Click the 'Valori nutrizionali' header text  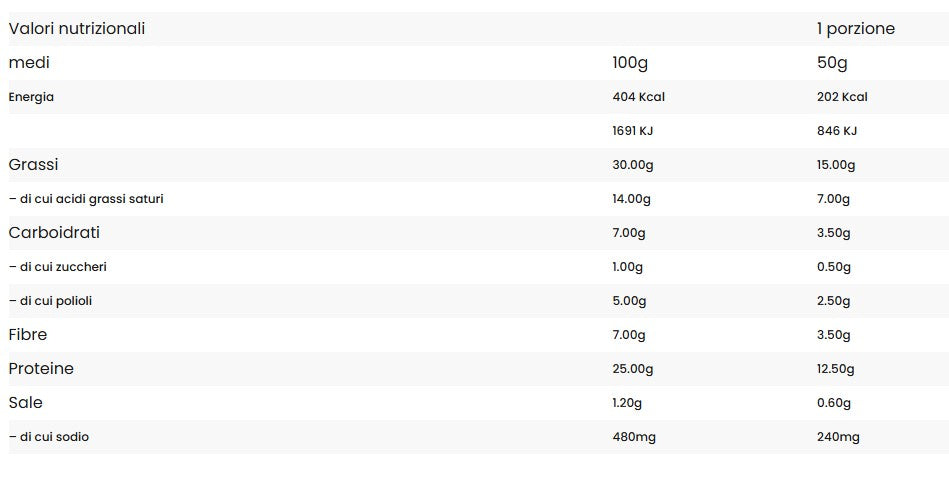[77, 28]
